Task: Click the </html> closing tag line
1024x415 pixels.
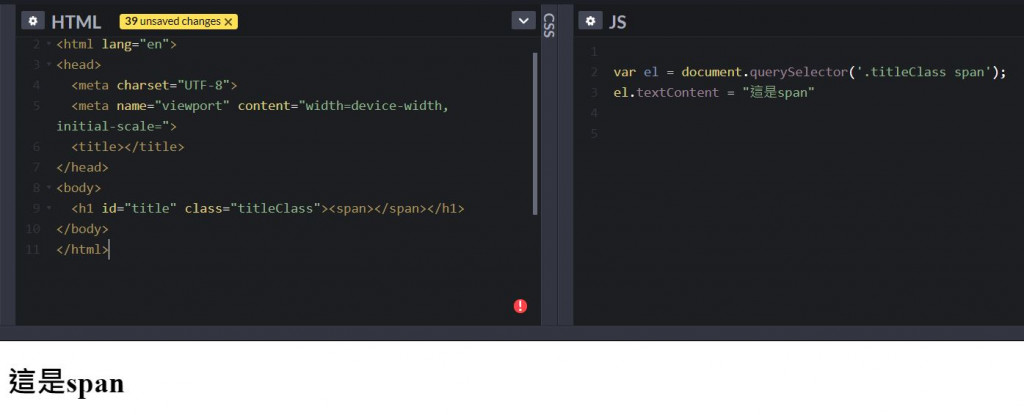Action: pos(82,250)
